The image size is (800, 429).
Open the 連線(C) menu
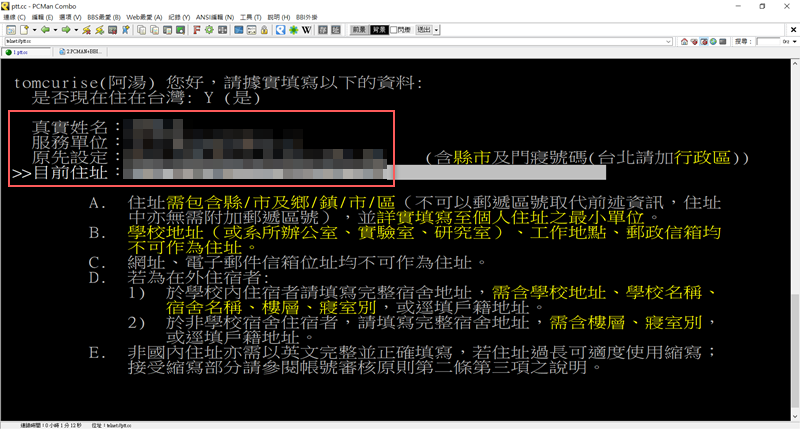click(14, 17)
